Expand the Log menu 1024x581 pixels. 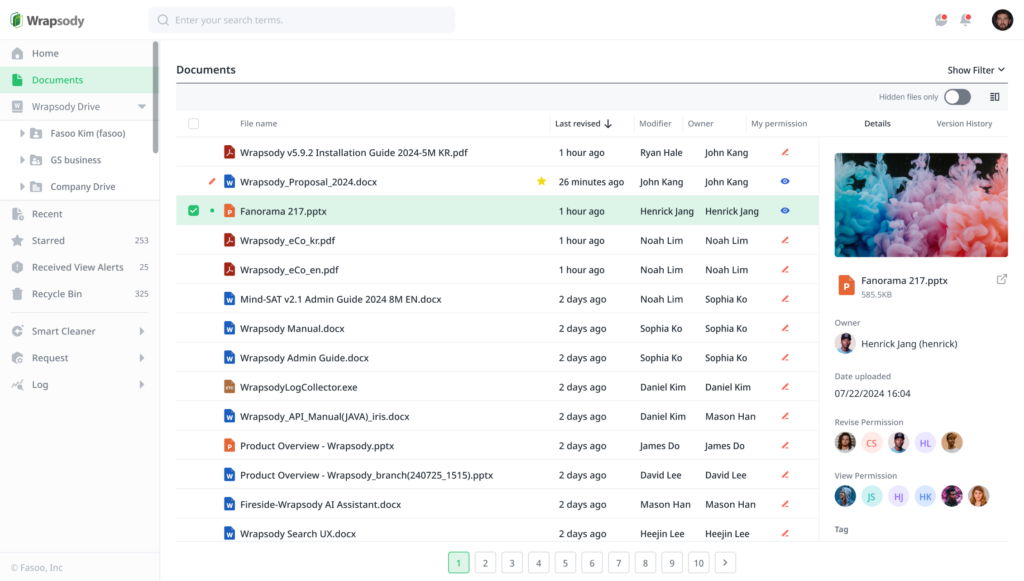point(142,385)
